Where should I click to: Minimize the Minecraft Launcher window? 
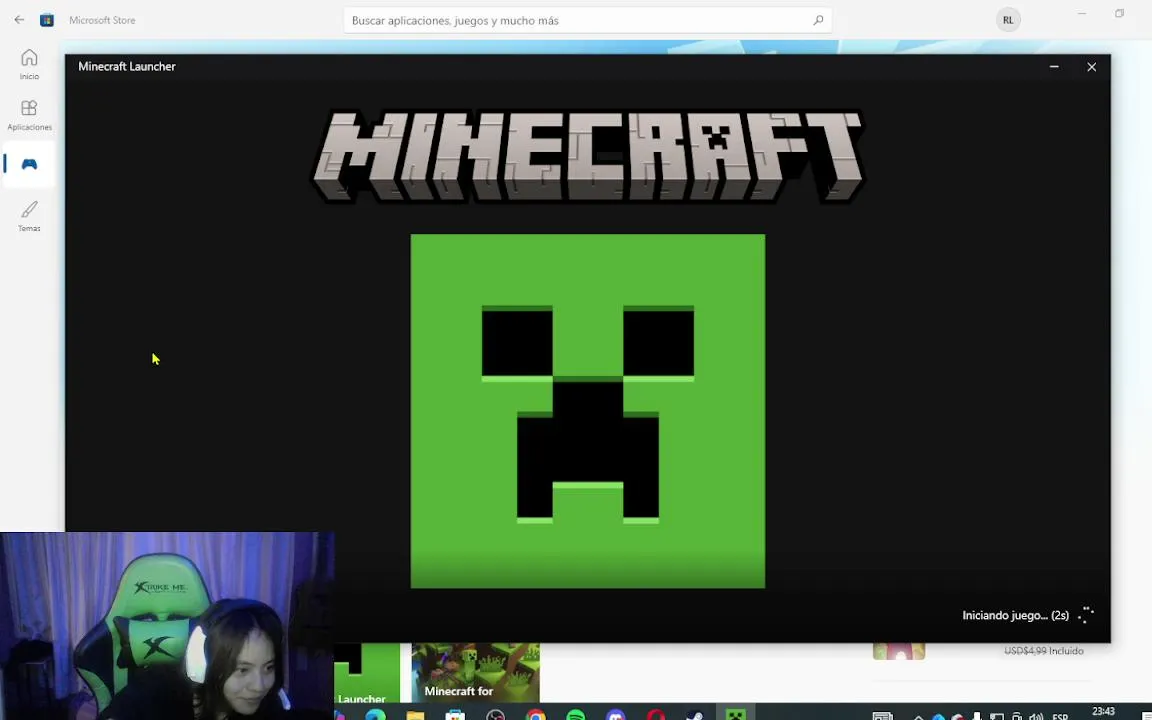[x=1054, y=67]
